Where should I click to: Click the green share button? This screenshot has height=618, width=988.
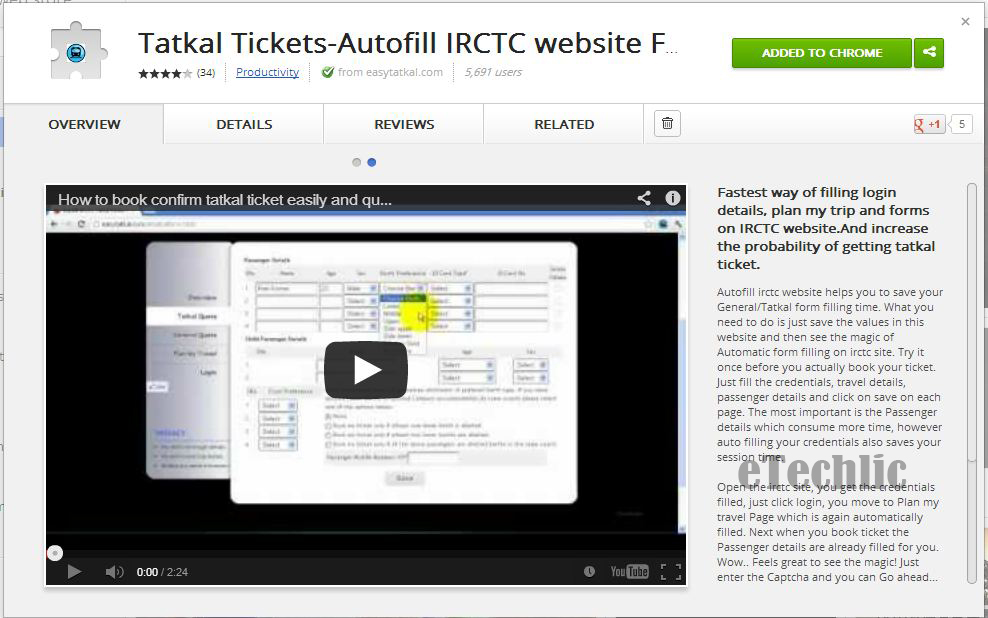click(929, 53)
